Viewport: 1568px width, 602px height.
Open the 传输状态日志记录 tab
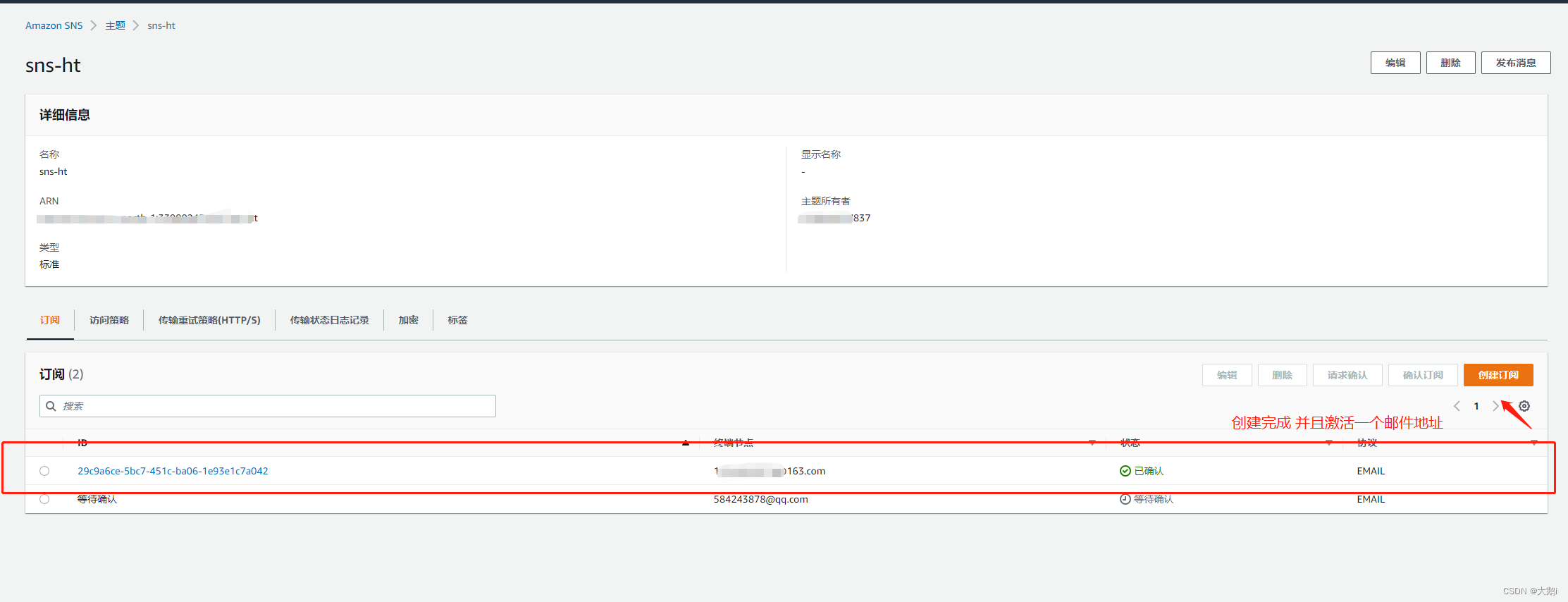(329, 320)
